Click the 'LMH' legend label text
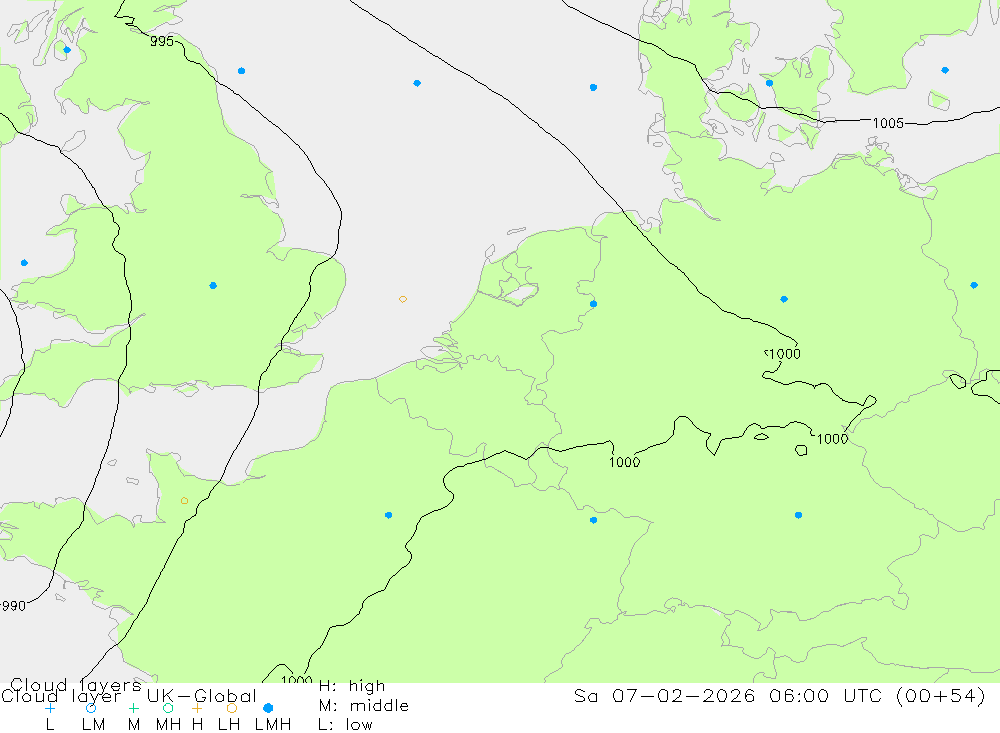 [273, 725]
